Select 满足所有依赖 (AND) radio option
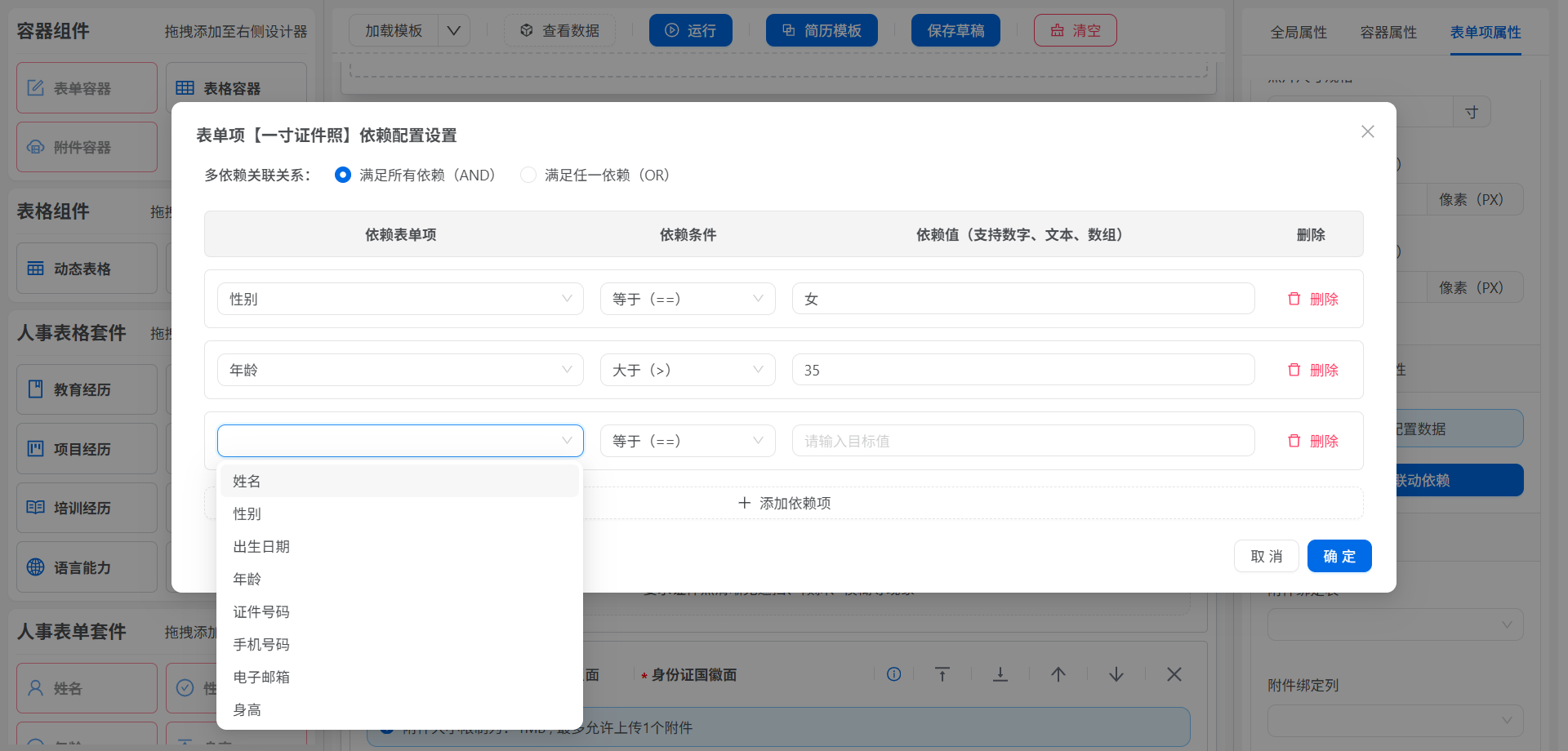 [x=343, y=176]
